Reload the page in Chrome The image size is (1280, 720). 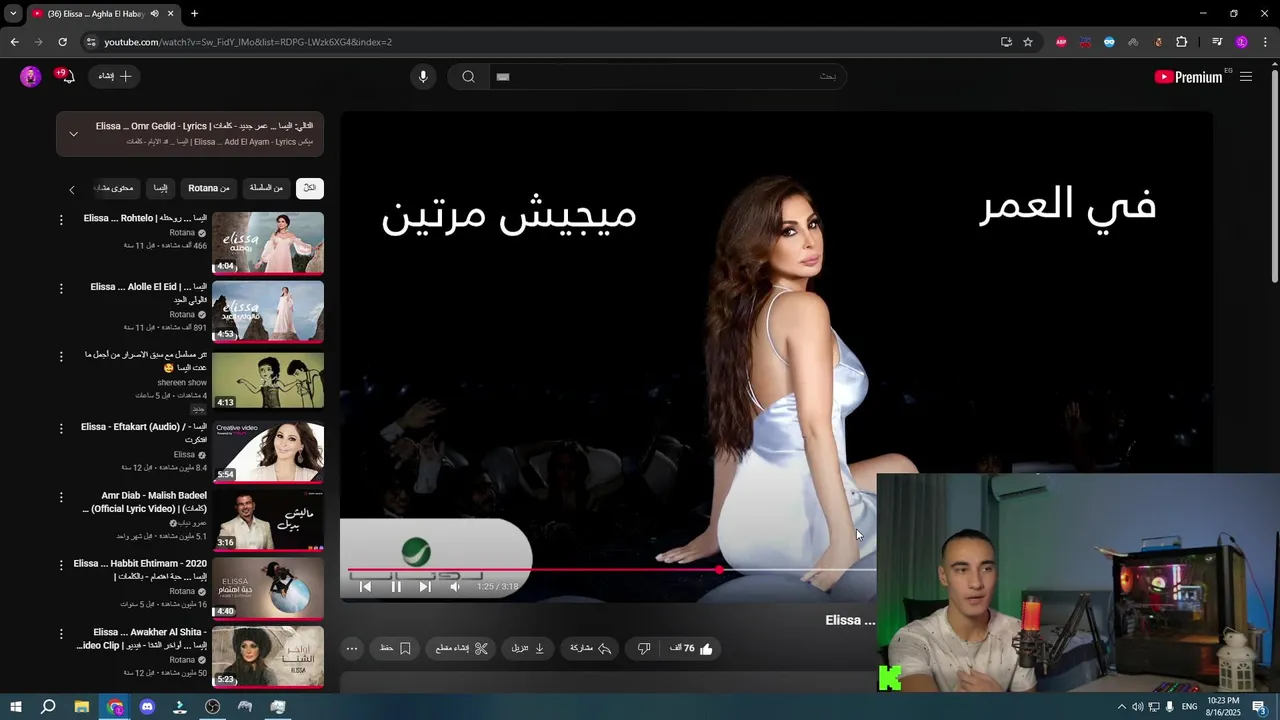(x=62, y=42)
